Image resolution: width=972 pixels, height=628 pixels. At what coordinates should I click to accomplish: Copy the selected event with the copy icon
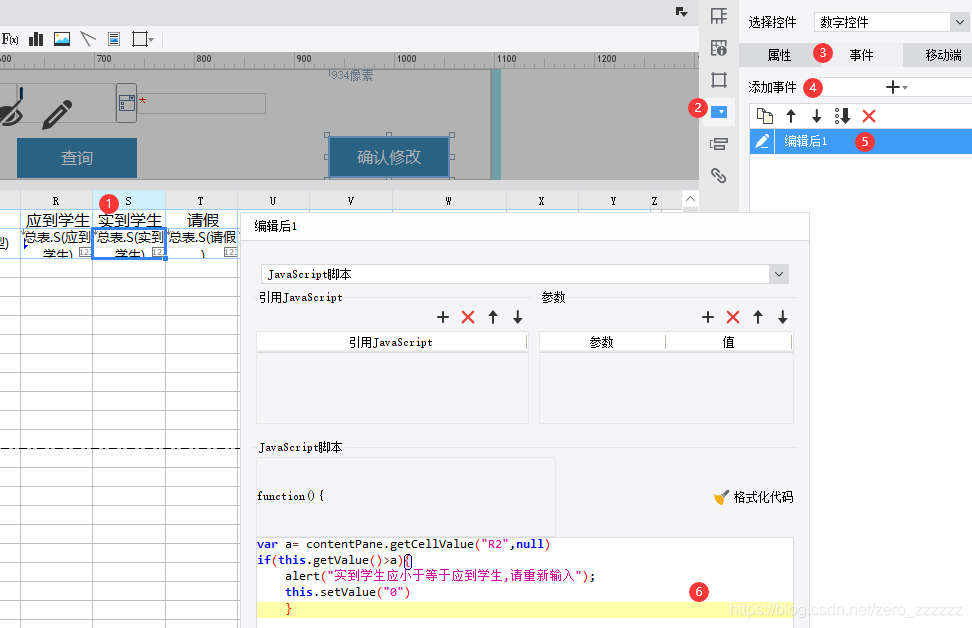[765, 116]
